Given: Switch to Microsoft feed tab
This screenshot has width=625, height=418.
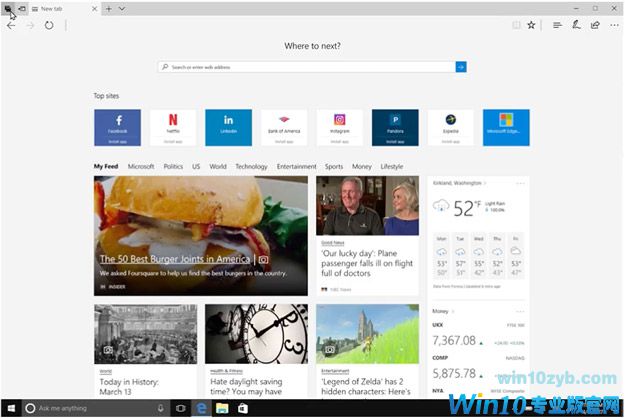Looking at the screenshot, I should pos(141,167).
